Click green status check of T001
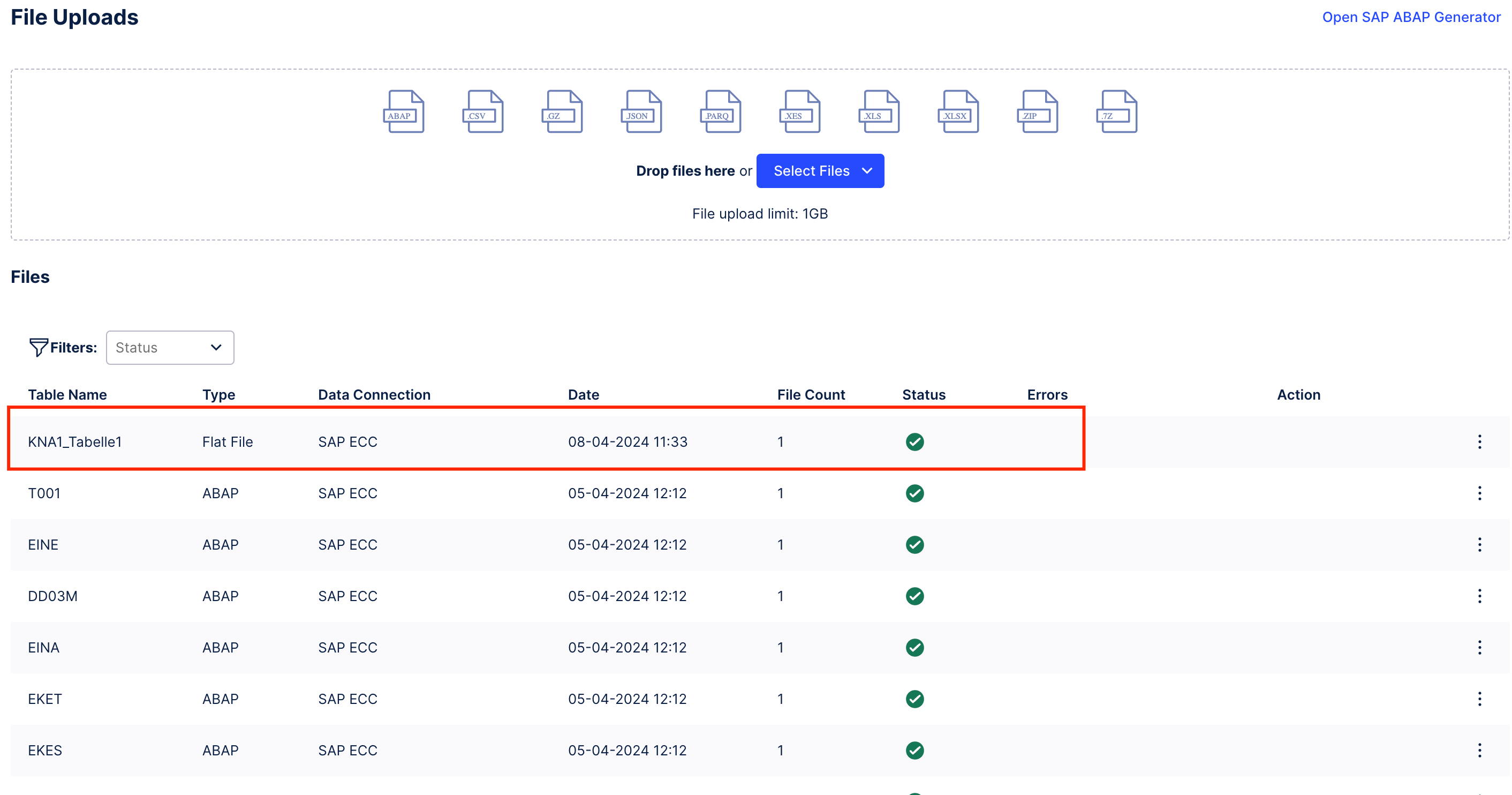This screenshot has height=795, width=1512. (914, 493)
